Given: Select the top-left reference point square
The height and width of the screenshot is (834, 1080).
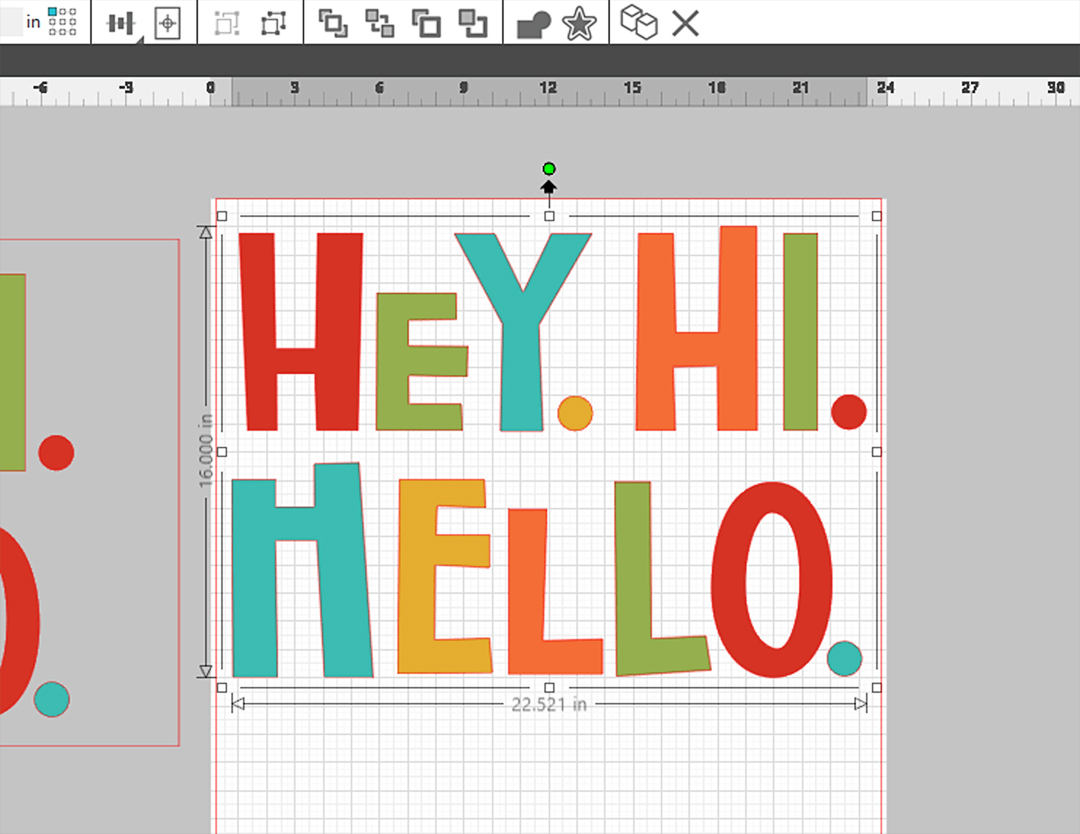Looking at the screenshot, I should (52, 12).
